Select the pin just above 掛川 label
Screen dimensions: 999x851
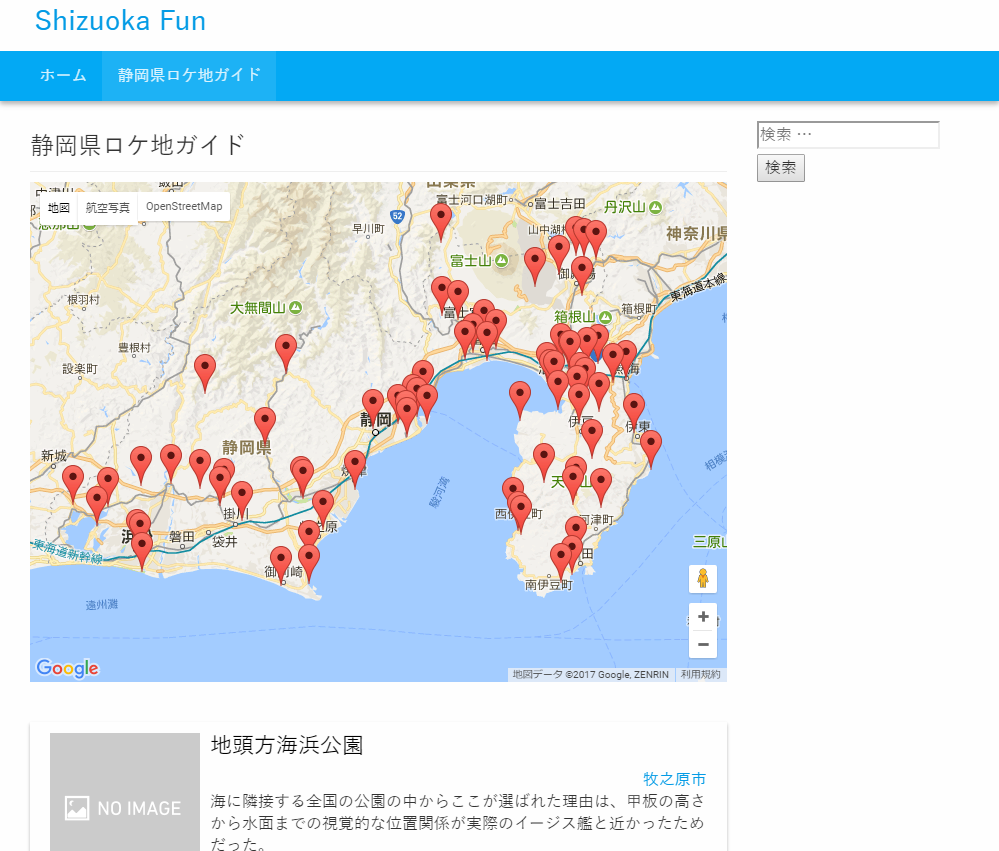point(241,500)
